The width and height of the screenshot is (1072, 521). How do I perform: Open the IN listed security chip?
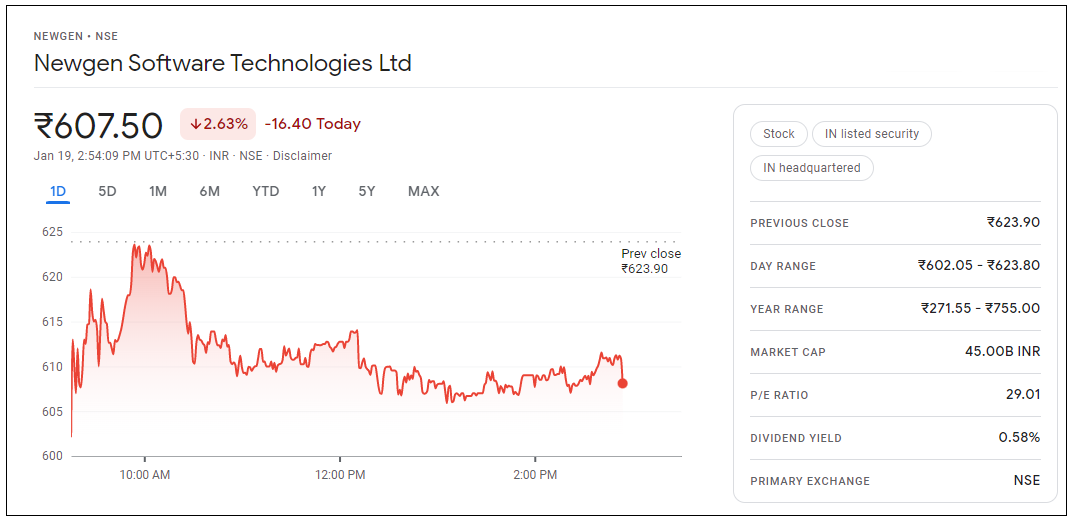(x=872, y=134)
